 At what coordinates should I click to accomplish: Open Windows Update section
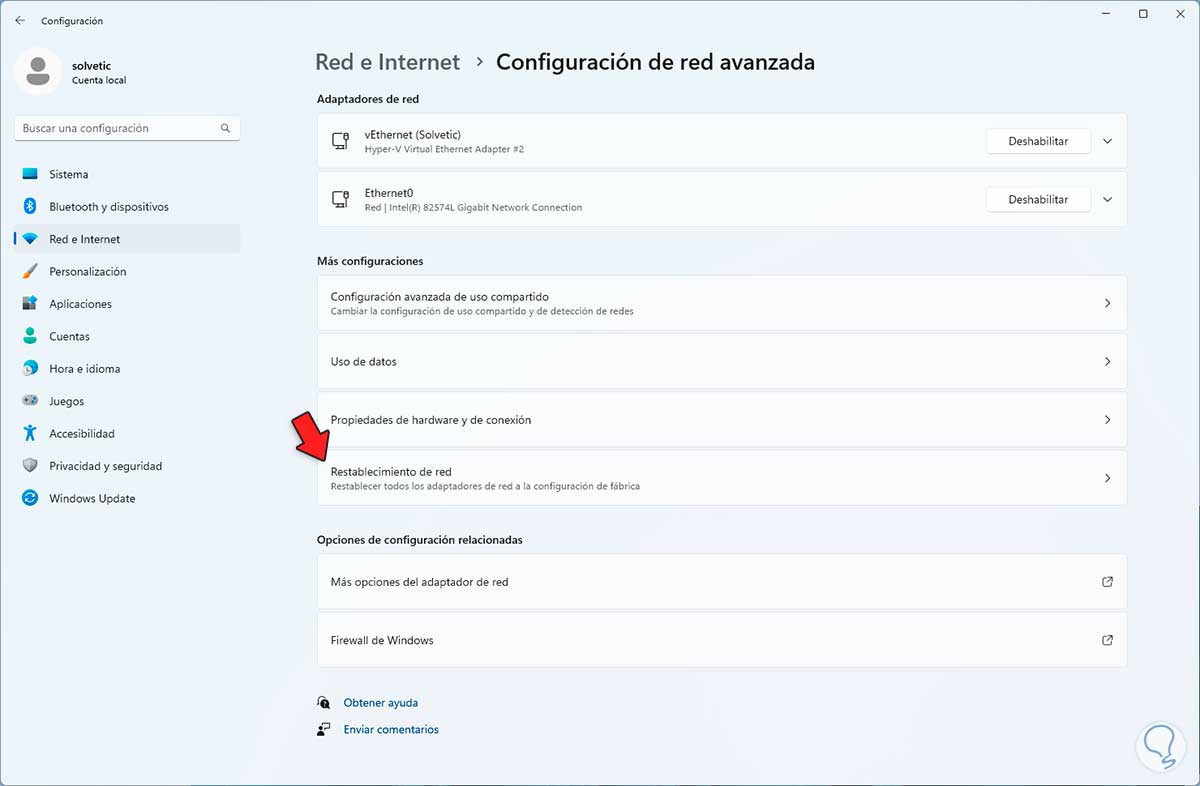(92, 498)
